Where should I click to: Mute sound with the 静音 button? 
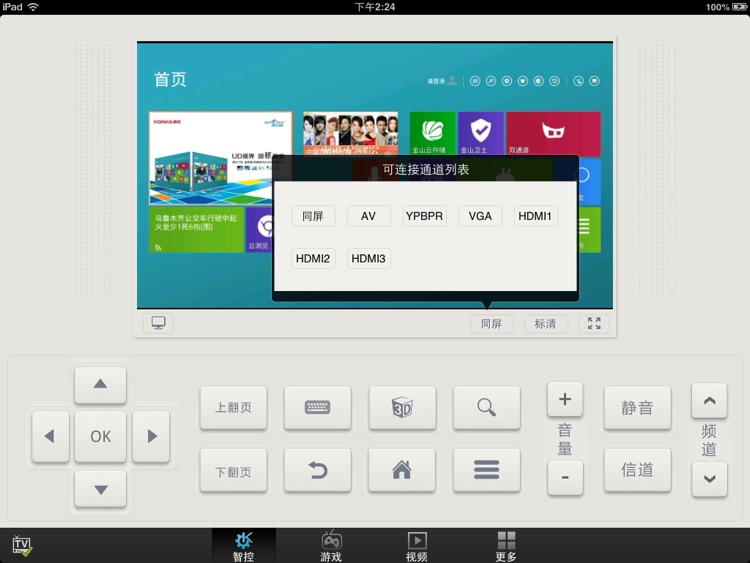637,408
